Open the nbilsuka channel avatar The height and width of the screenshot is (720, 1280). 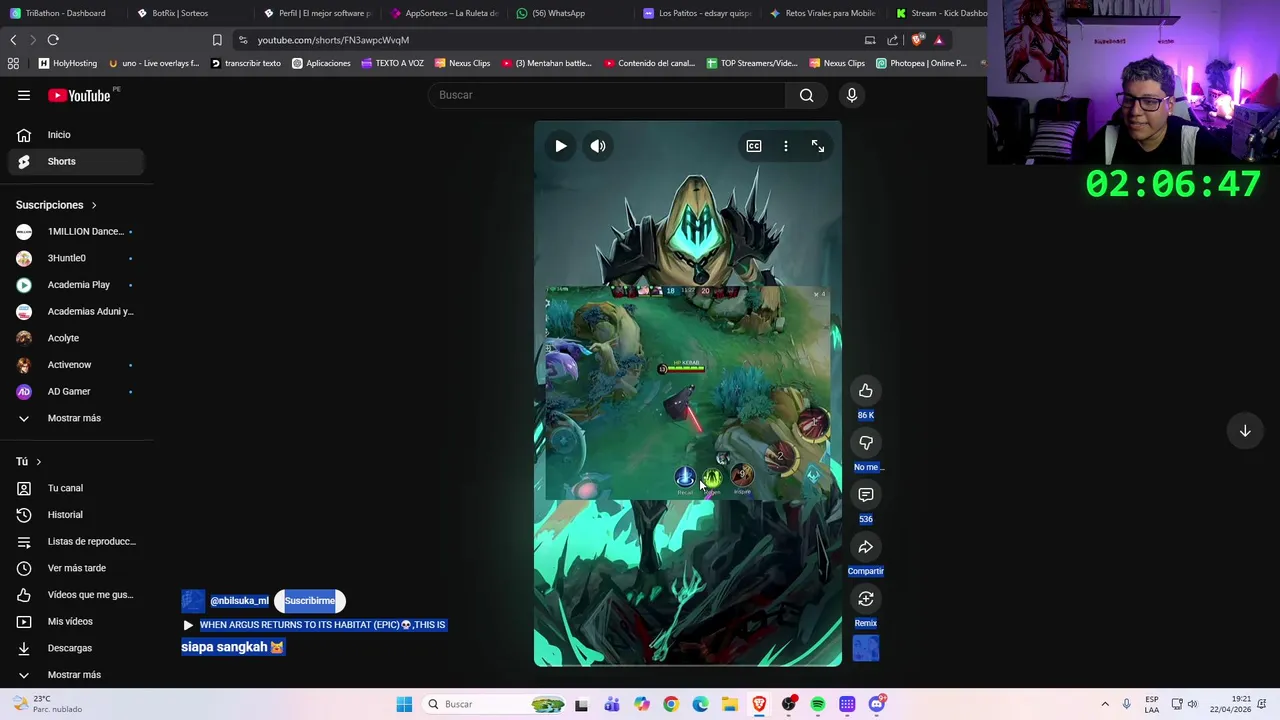tap(193, 601)
